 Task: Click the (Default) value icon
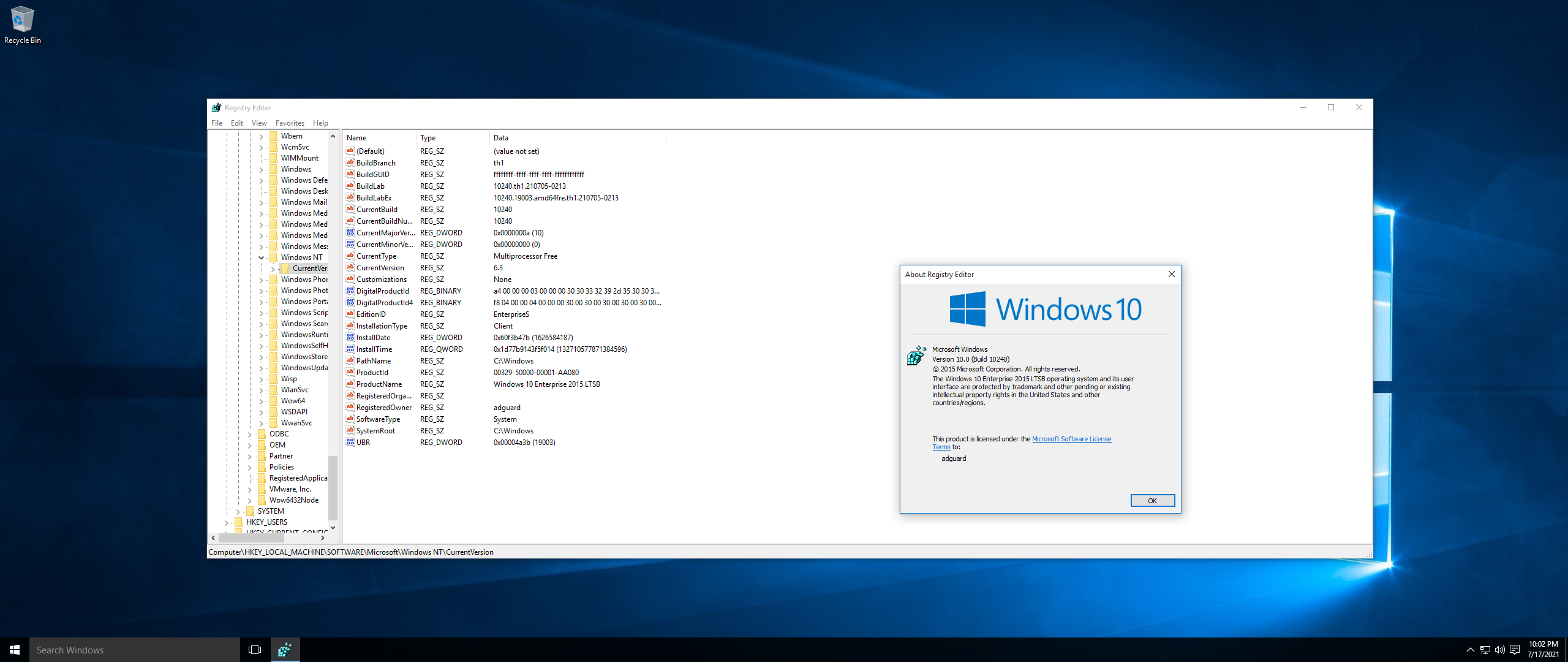tap(350, 151)
